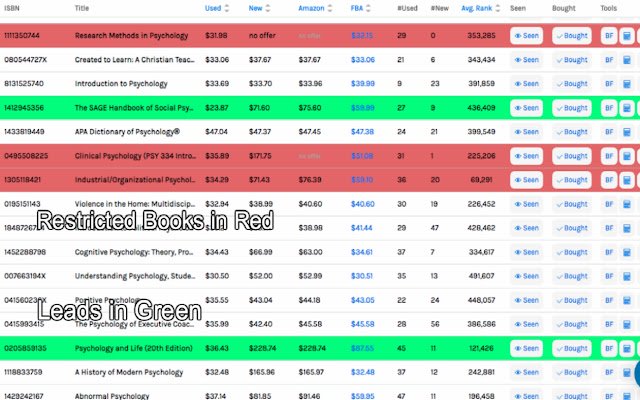Image resolution: width=640 pixels, height=400 pixels.
Task: Toggle Bought for Psychology of Executive Coaching row
Action: pyautogui.click(x=572, y=324)
